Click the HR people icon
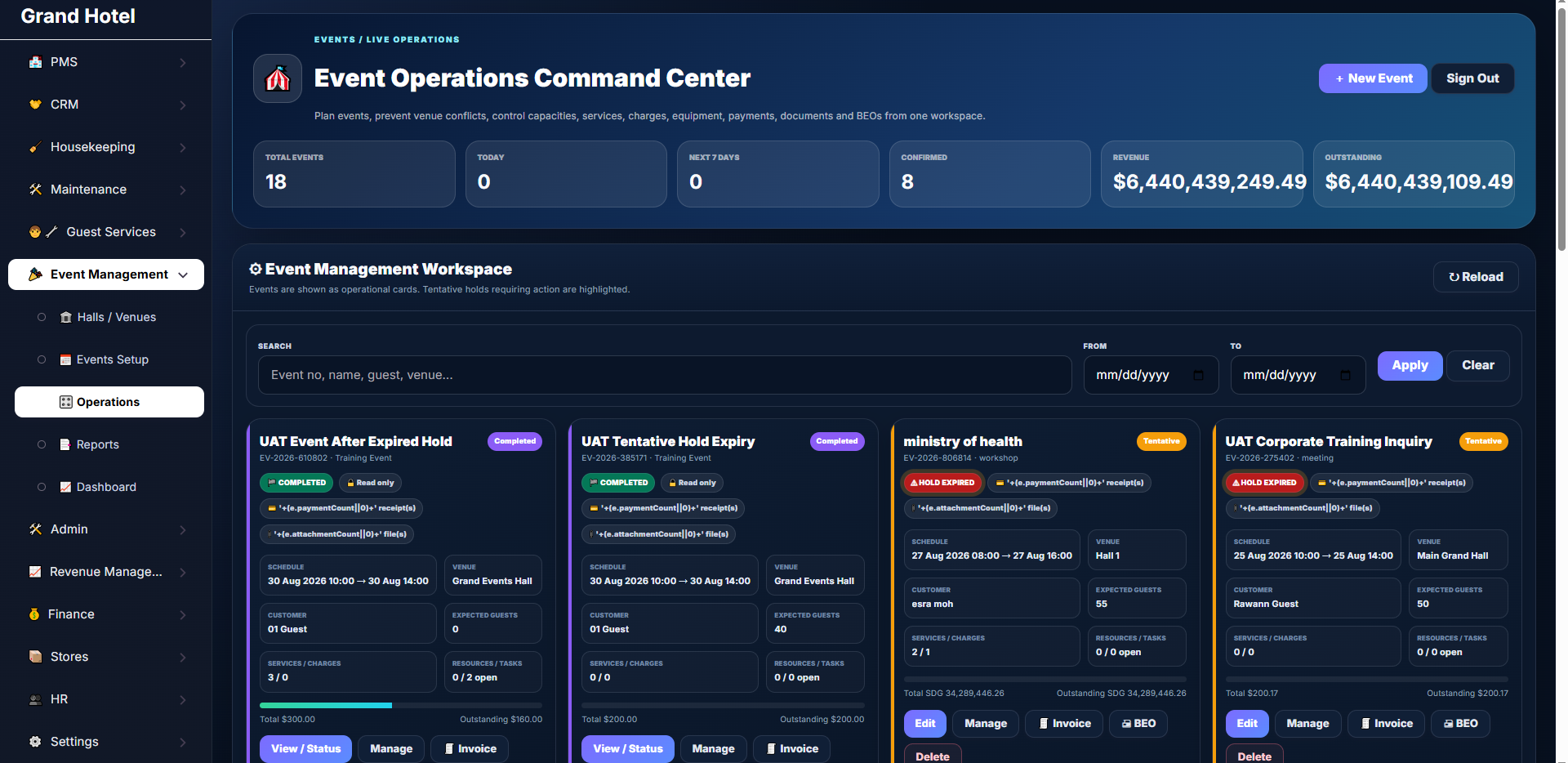The height and width of the screenshot is (763, 1568). pos(35,699)
